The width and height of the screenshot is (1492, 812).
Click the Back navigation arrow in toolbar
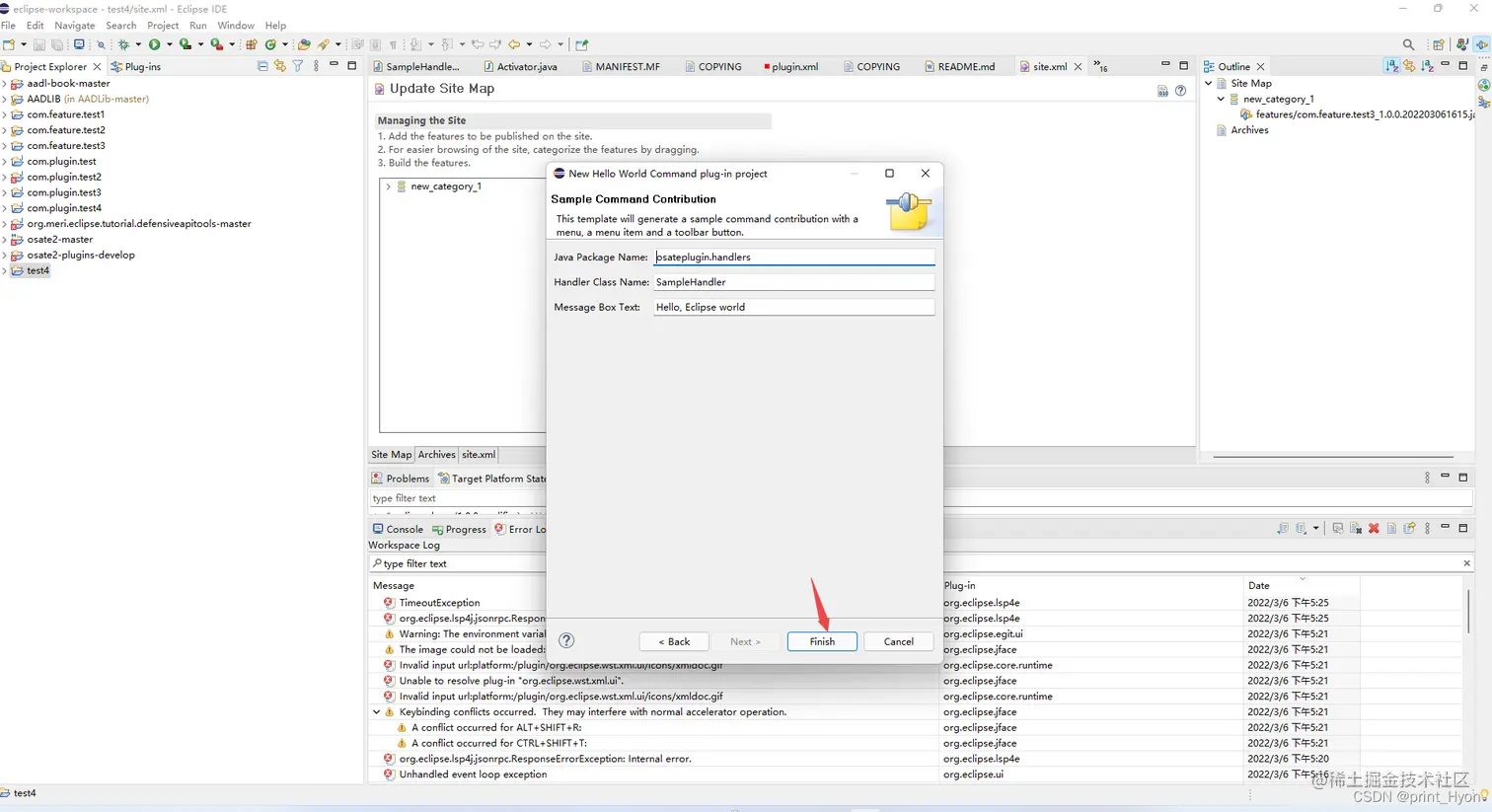514,44
